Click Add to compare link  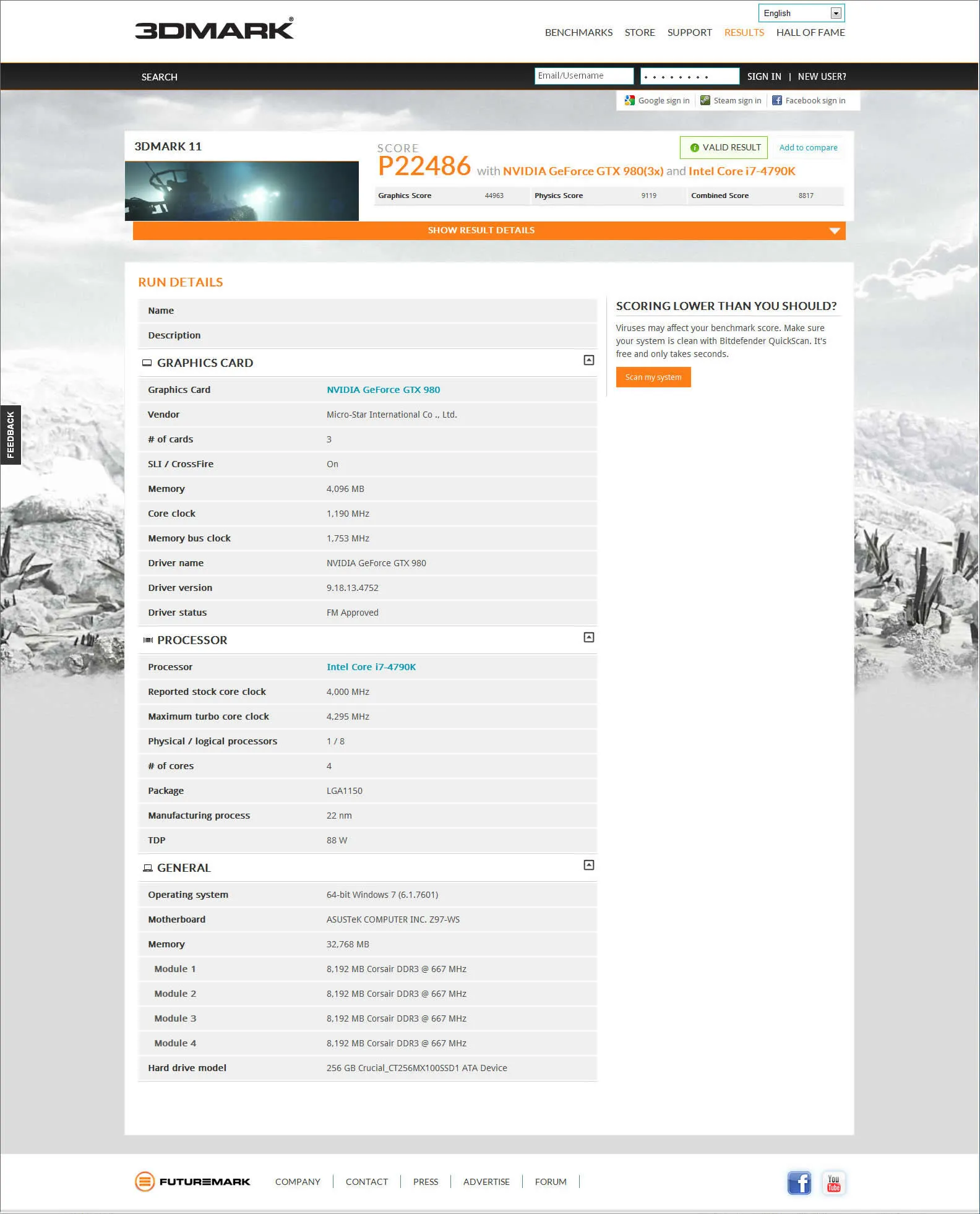pyautogui.click(x=808, y=148)
